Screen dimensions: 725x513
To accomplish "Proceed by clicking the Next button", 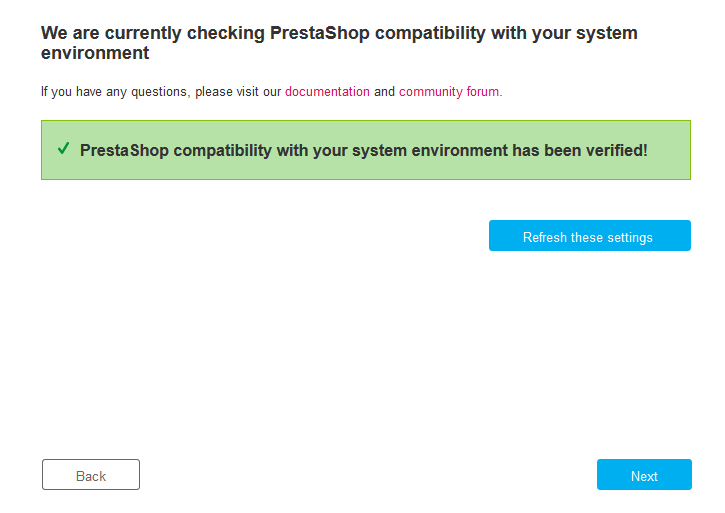I will coord(644,475).
